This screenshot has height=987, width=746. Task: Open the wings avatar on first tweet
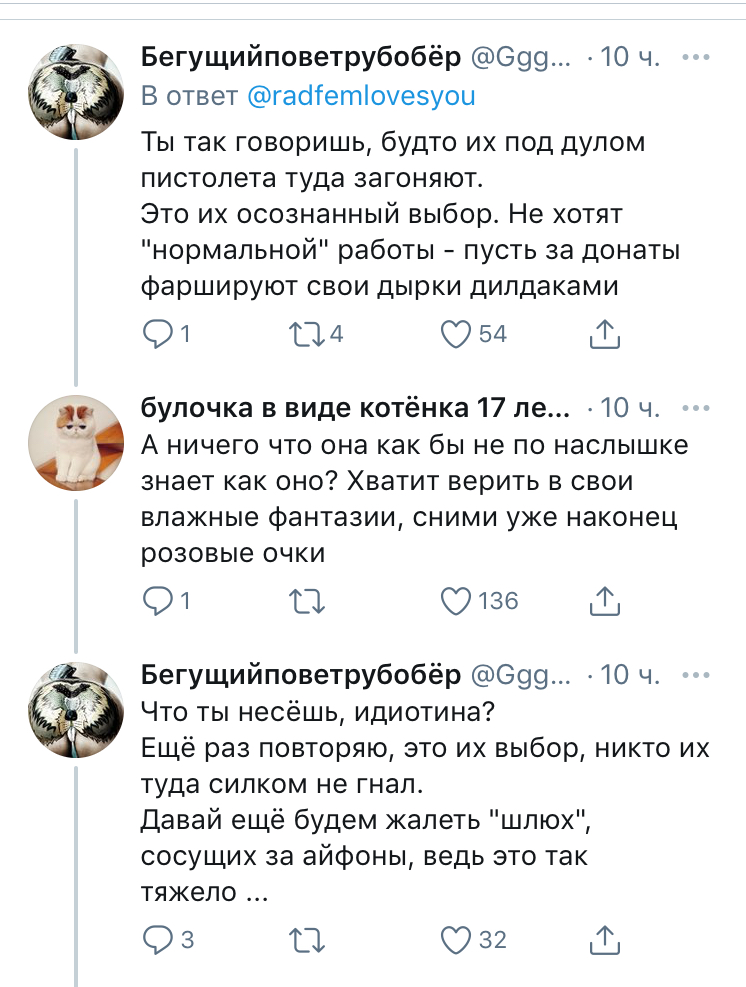[x=75, y=88]
